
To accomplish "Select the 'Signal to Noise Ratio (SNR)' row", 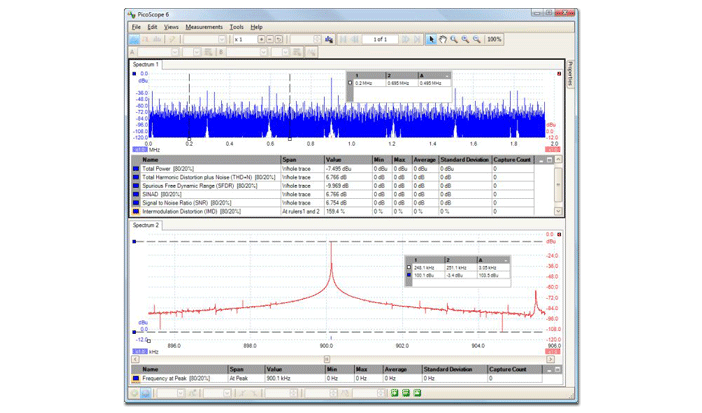I will pos(333,203).
